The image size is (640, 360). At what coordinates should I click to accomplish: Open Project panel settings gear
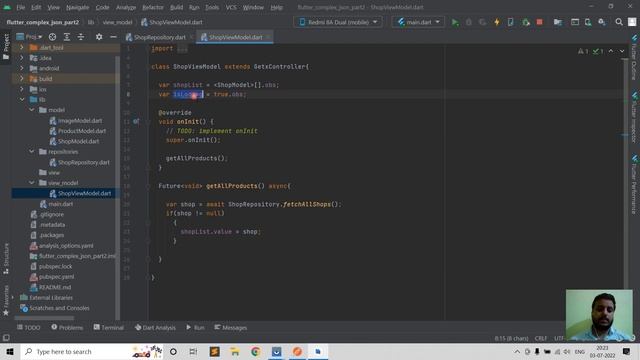click(x=99, y=37)
